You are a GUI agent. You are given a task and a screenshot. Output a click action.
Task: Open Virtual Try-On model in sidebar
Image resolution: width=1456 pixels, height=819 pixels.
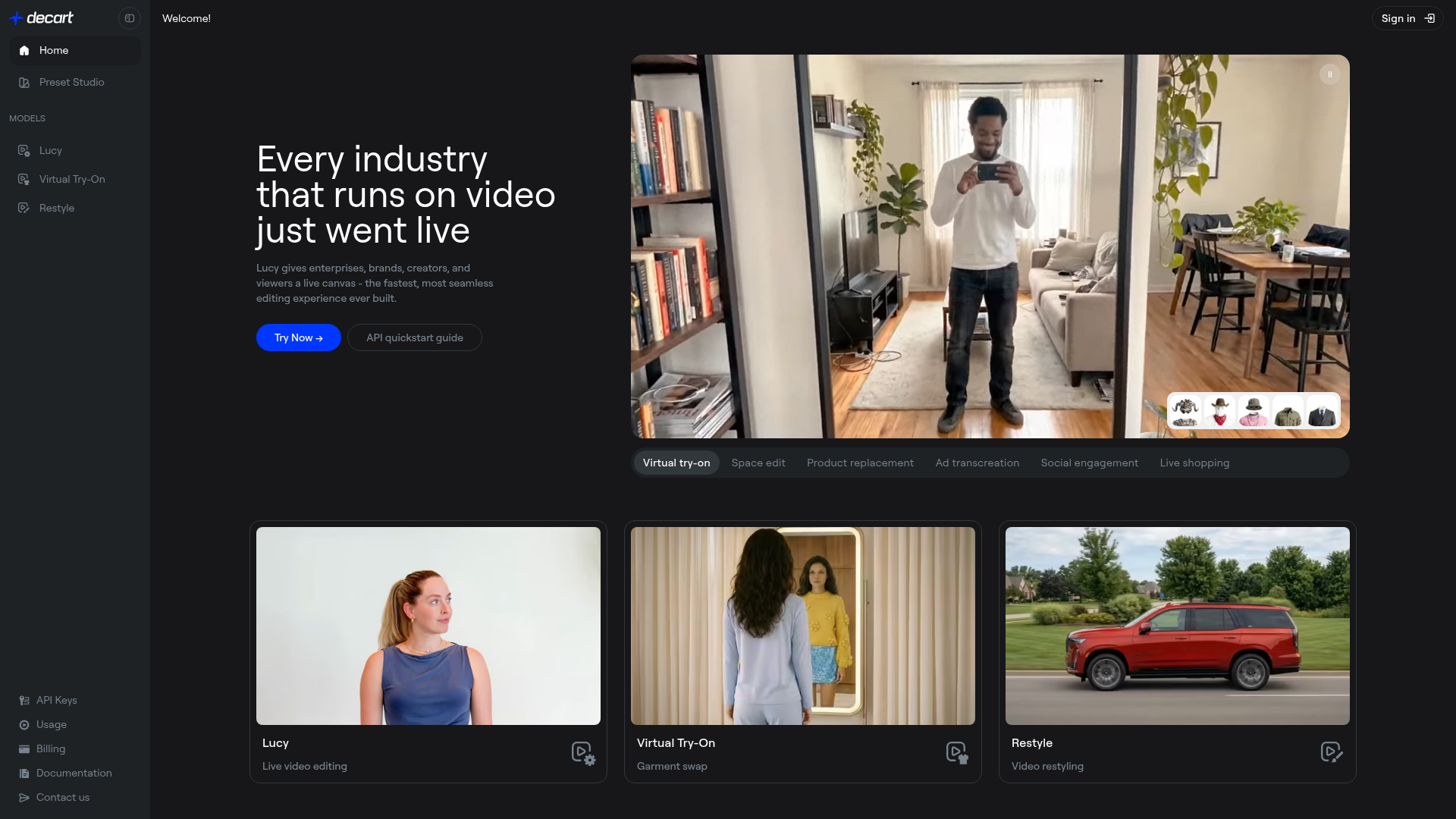click(74, 179)
